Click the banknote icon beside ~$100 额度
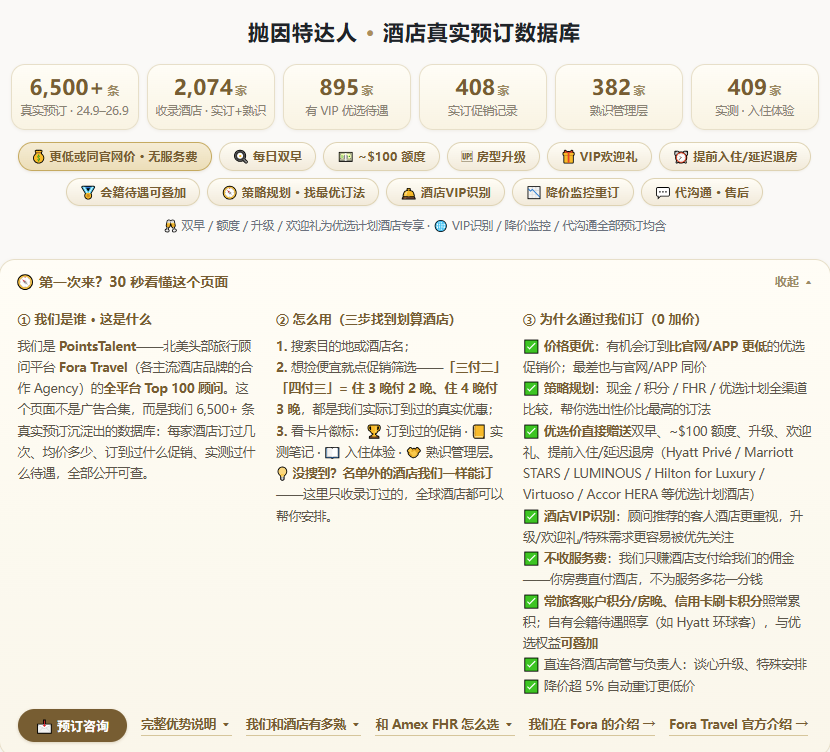The image size is (830, 752). click(x=346, y=157)
